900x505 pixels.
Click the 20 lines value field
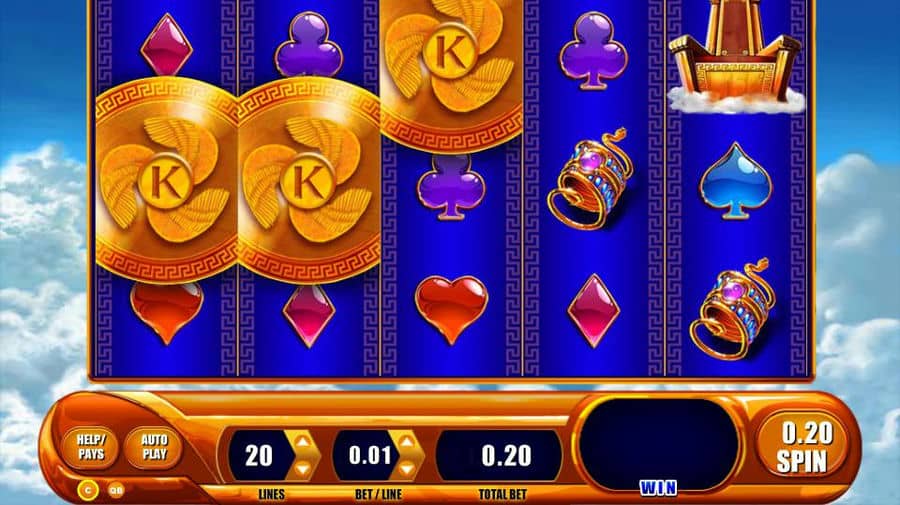259,456
